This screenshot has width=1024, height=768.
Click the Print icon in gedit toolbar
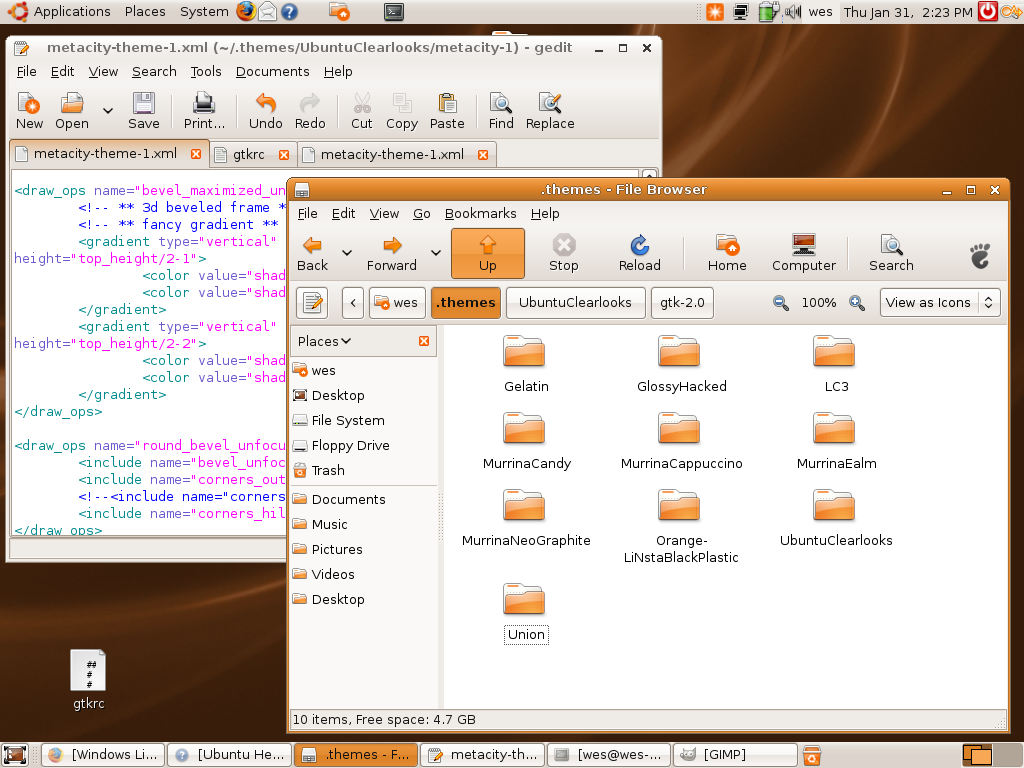coord(204,111)
